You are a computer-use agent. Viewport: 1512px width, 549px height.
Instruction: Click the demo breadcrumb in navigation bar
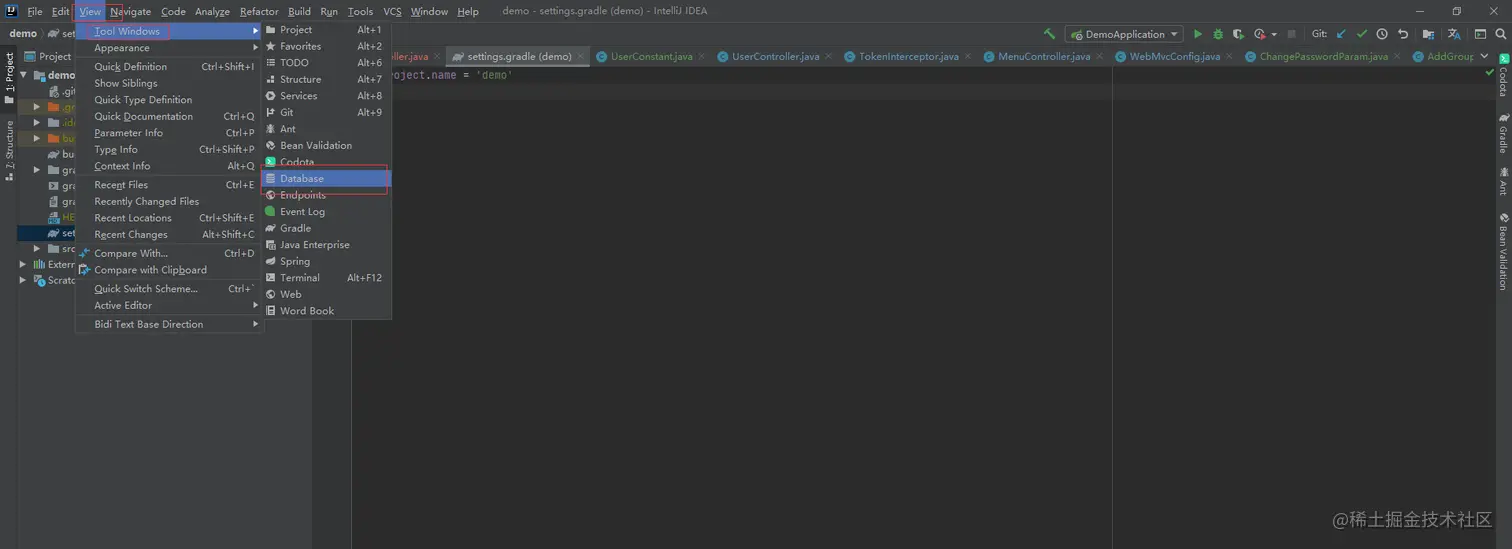point(23,34)
